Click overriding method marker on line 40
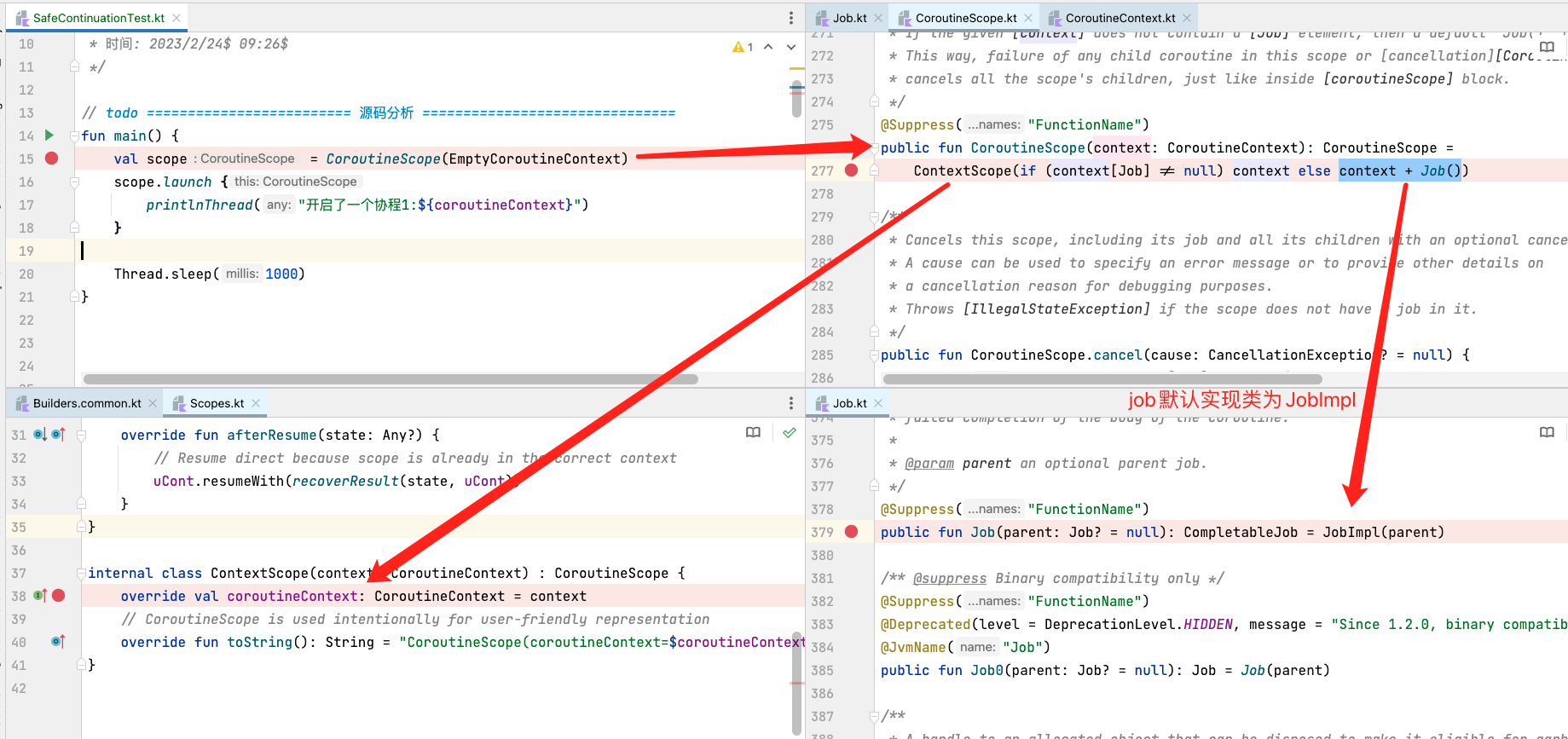 coord(58,642)
